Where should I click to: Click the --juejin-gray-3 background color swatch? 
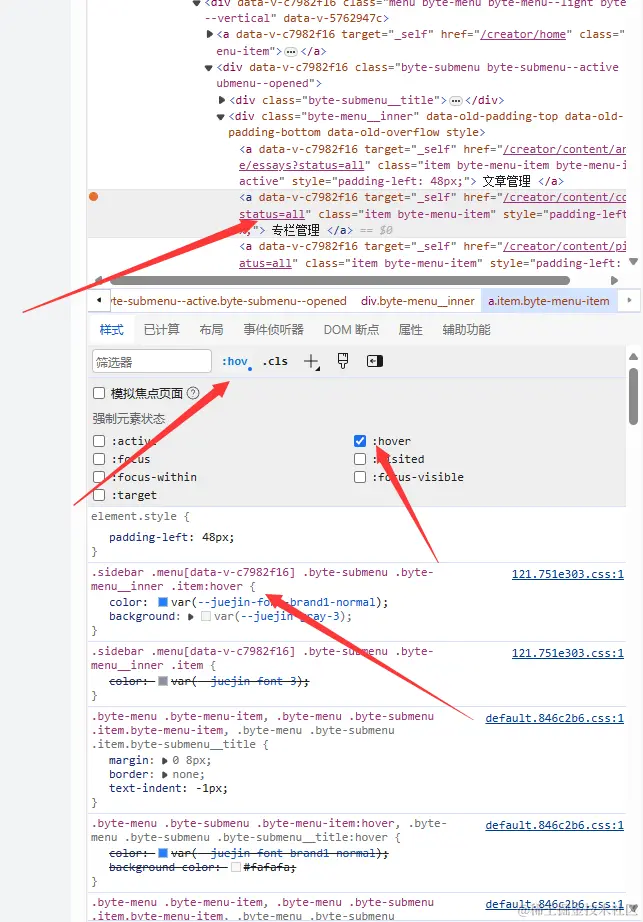(206, 616)
